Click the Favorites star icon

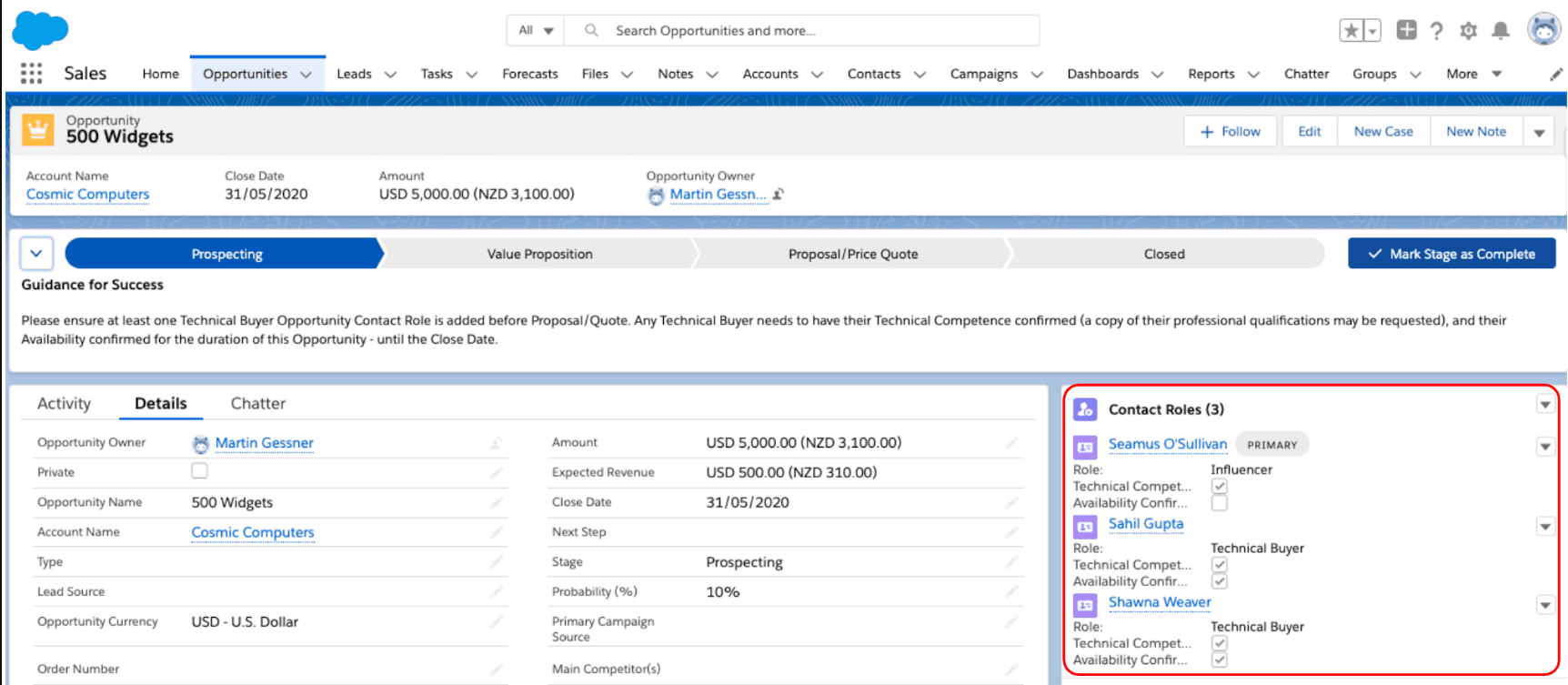coord(1352,31)
